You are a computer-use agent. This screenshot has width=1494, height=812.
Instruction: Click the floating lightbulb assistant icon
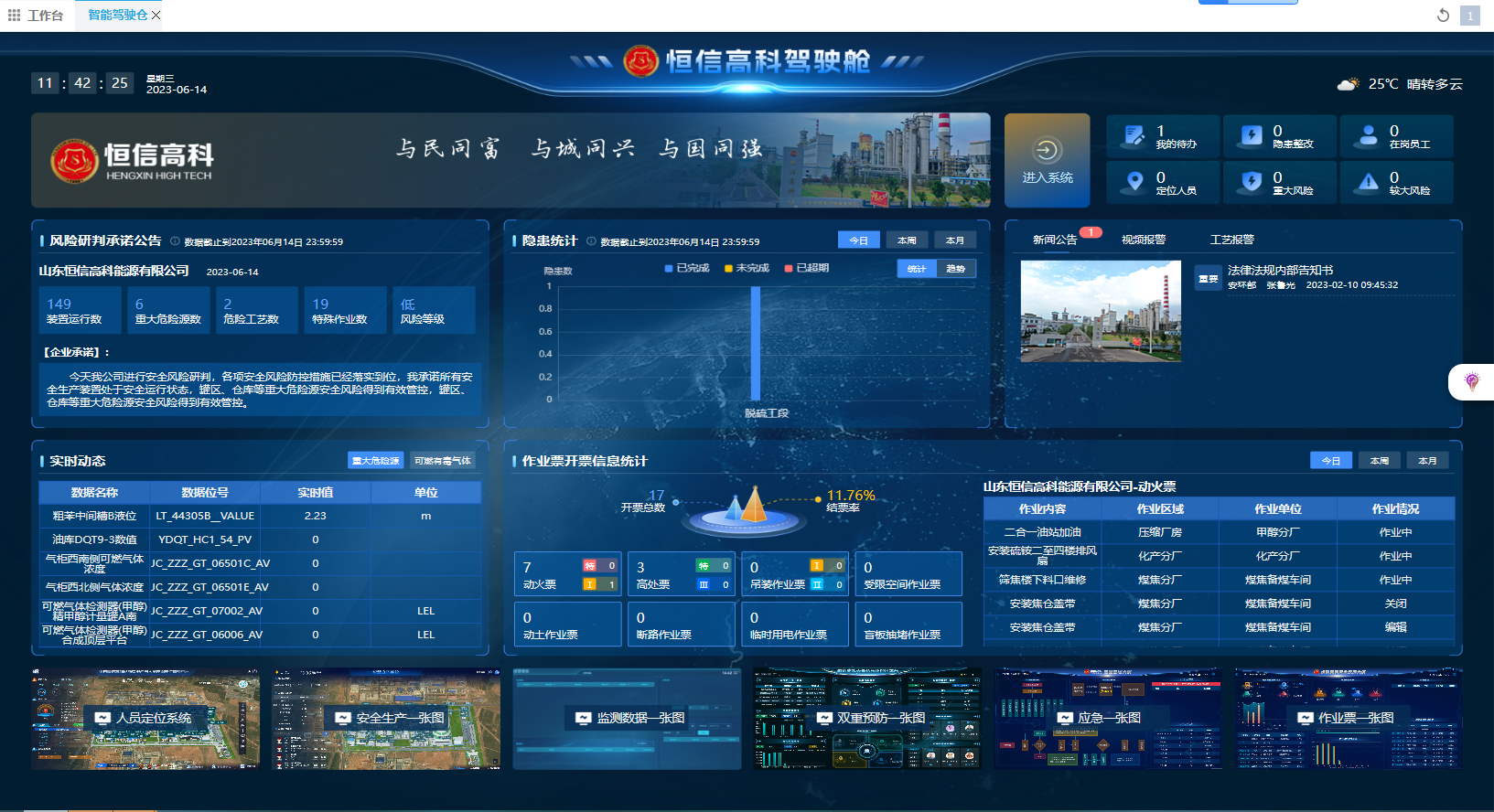point(1471,381)
